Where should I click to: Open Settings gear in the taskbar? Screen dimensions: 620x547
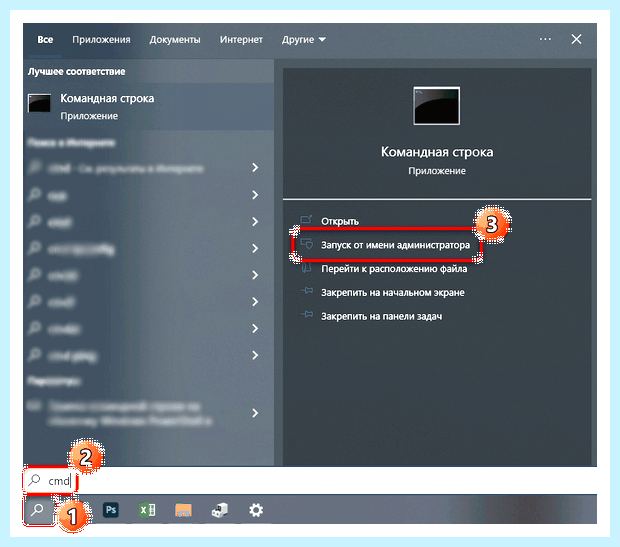pos(256,510)
